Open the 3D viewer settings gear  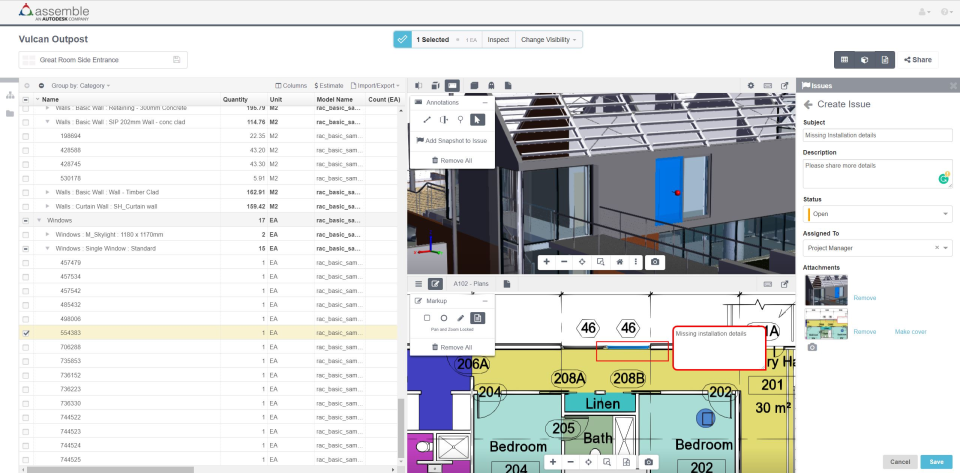point(751,86)
